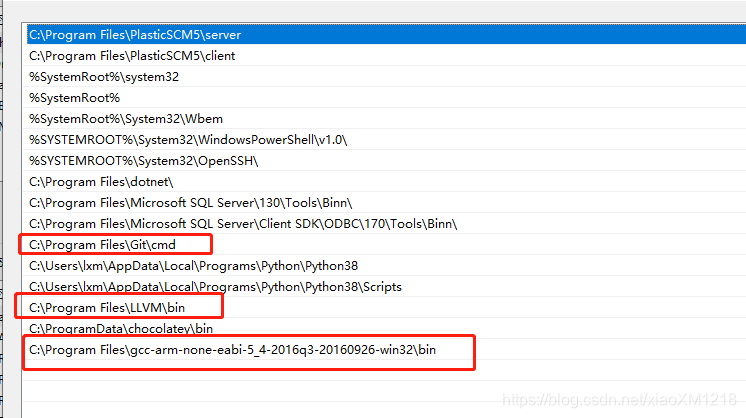Image resolution: width=746 pixels, height=418 pixels.
Task: Select the C:\ProgramData\chocolatey\bin entry
Action: [x=385, y=328]
